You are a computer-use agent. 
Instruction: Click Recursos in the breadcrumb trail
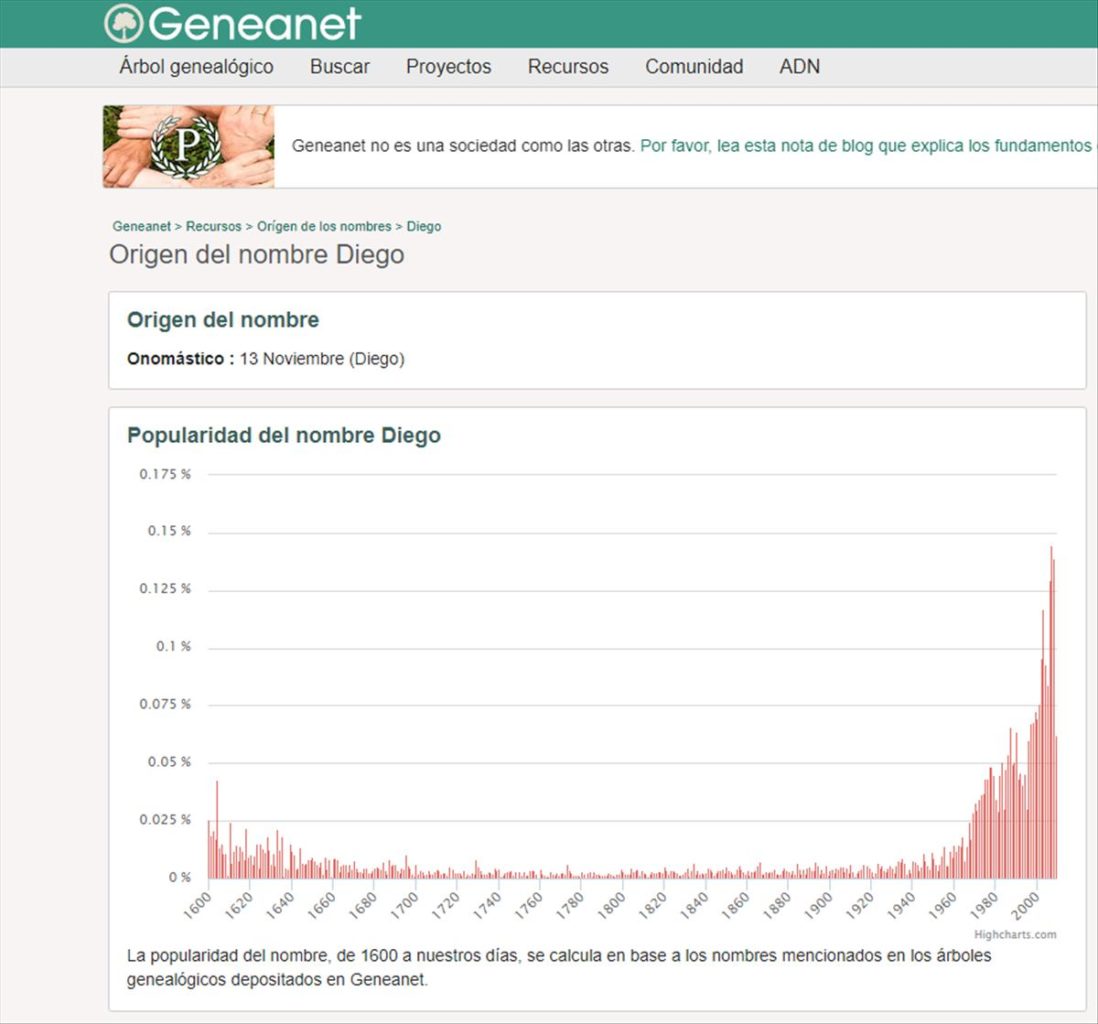[x=213, y=227]
